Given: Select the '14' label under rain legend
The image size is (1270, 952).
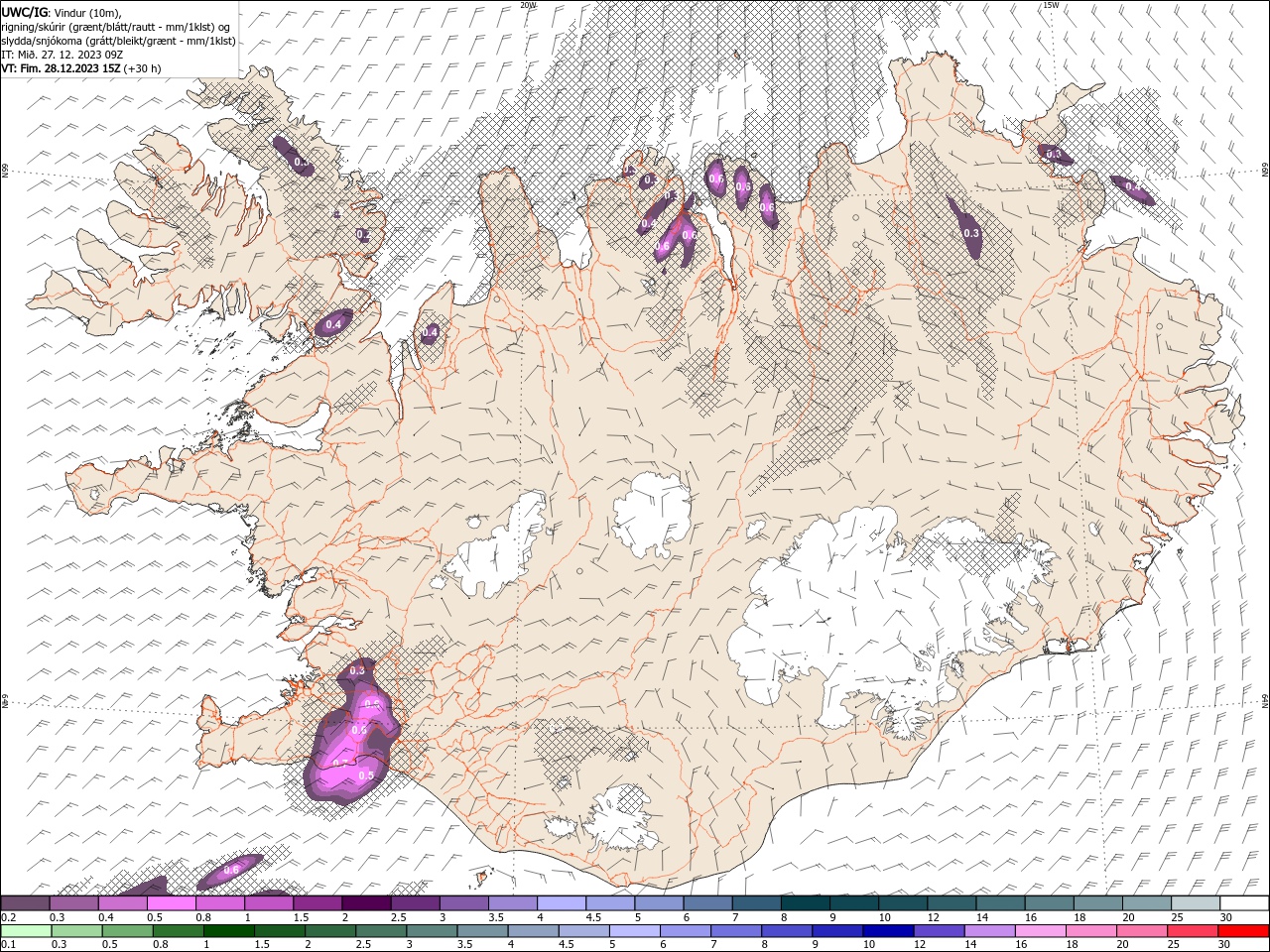Looking at the screenshot, I should (971, 945).
